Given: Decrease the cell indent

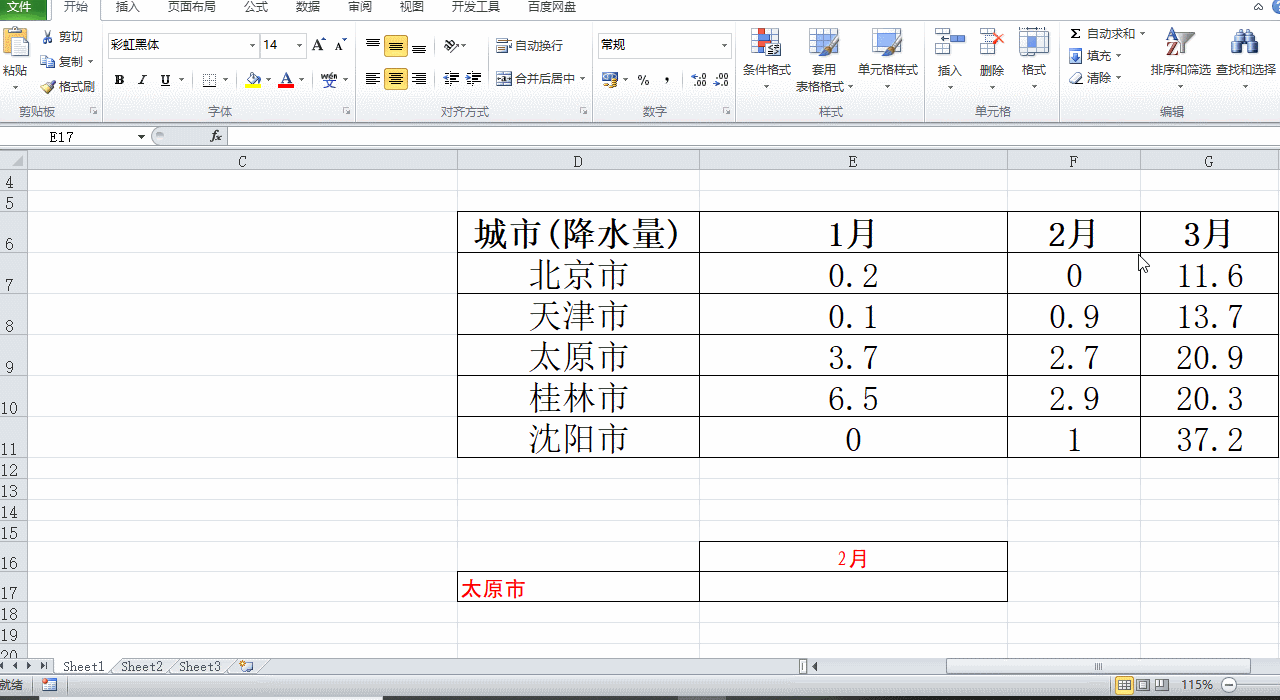Looking at the screenshot, I should pyautogui.click(x=451, y=79).
